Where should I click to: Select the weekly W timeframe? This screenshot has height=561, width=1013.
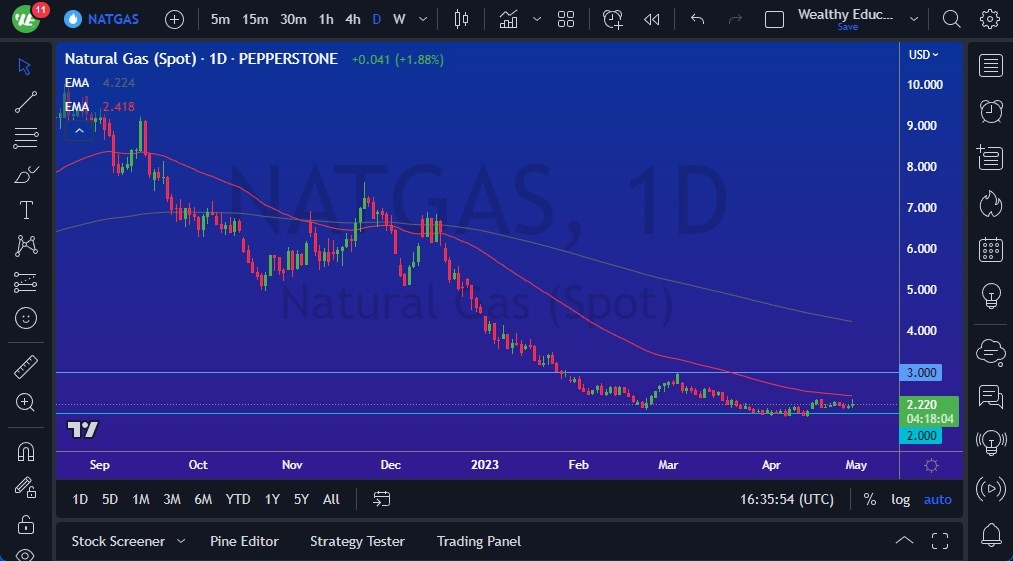(399, 19)
